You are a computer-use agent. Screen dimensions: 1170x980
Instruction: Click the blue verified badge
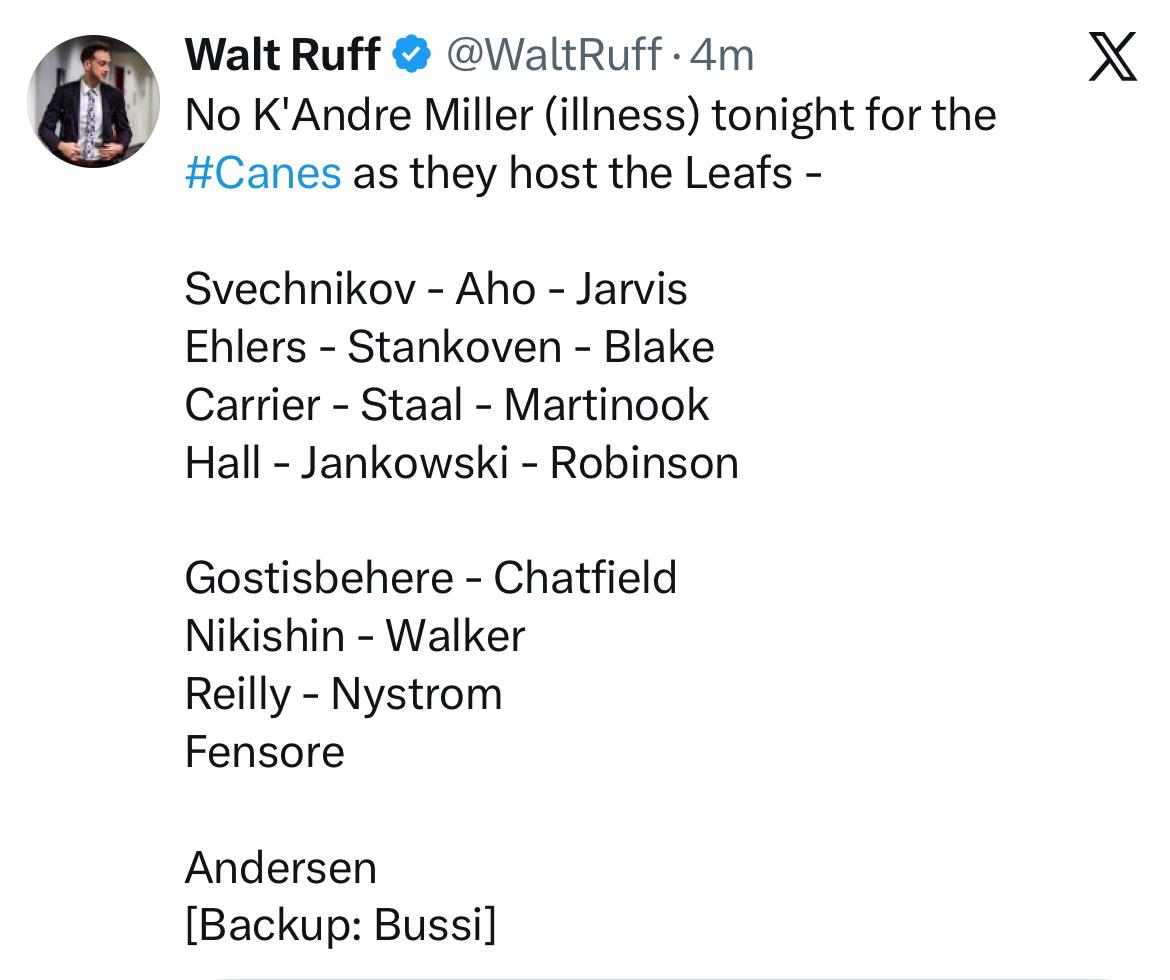tap(411, 54)
